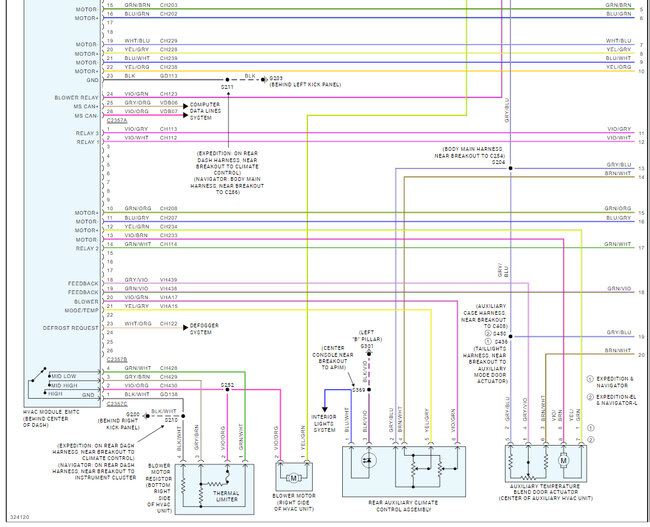The width and height of the screenshot is (650, 527).
Task: Click the HVAC Module, EMTC caption
Action: [51, 418]
